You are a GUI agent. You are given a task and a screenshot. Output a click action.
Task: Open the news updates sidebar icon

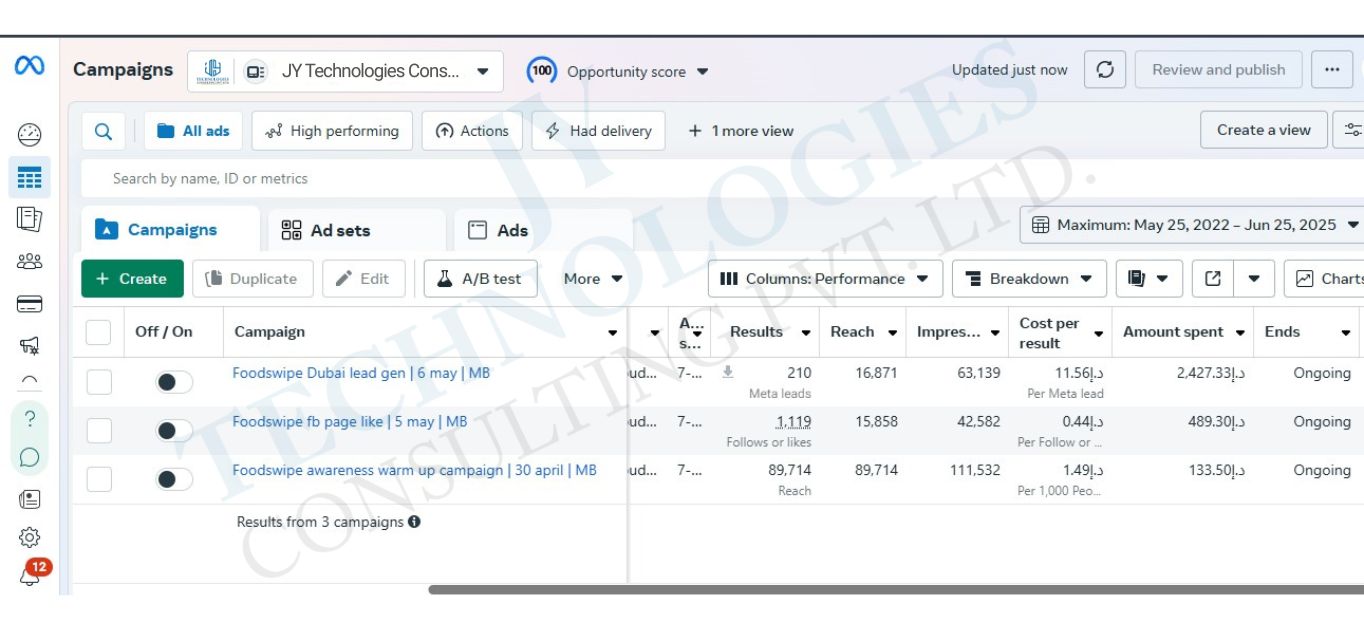pos(29,499)
